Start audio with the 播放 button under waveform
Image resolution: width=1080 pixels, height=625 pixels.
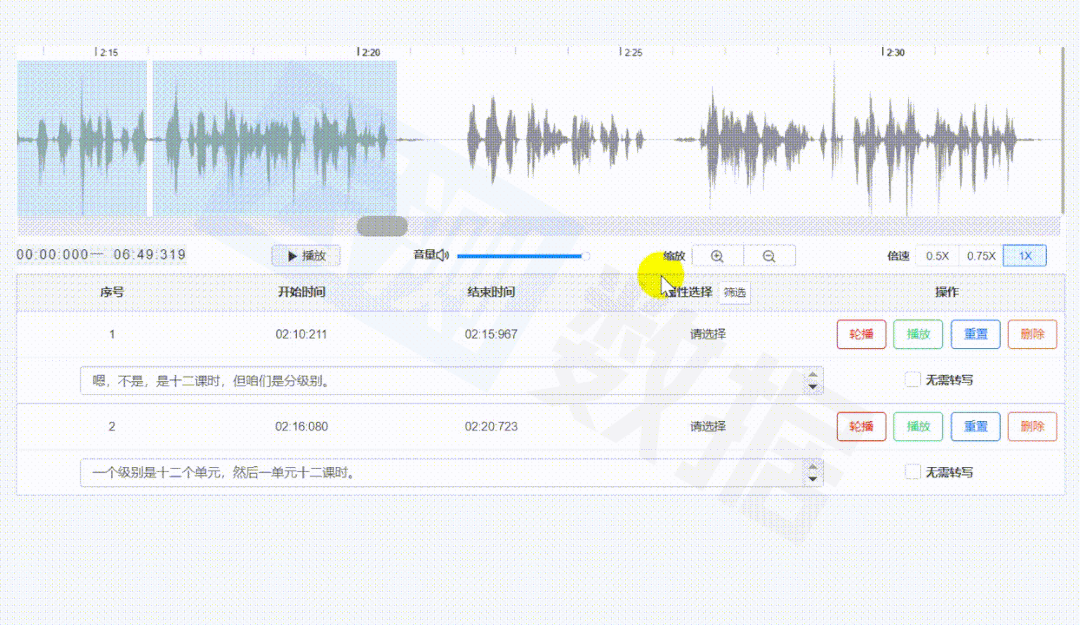coord(306,256)
